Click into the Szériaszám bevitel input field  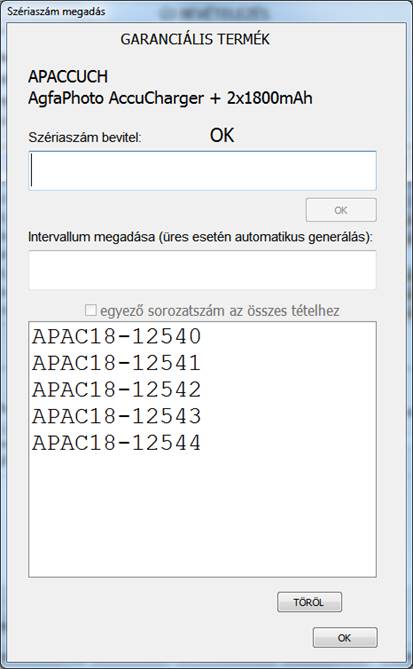[x=202, y=171]
